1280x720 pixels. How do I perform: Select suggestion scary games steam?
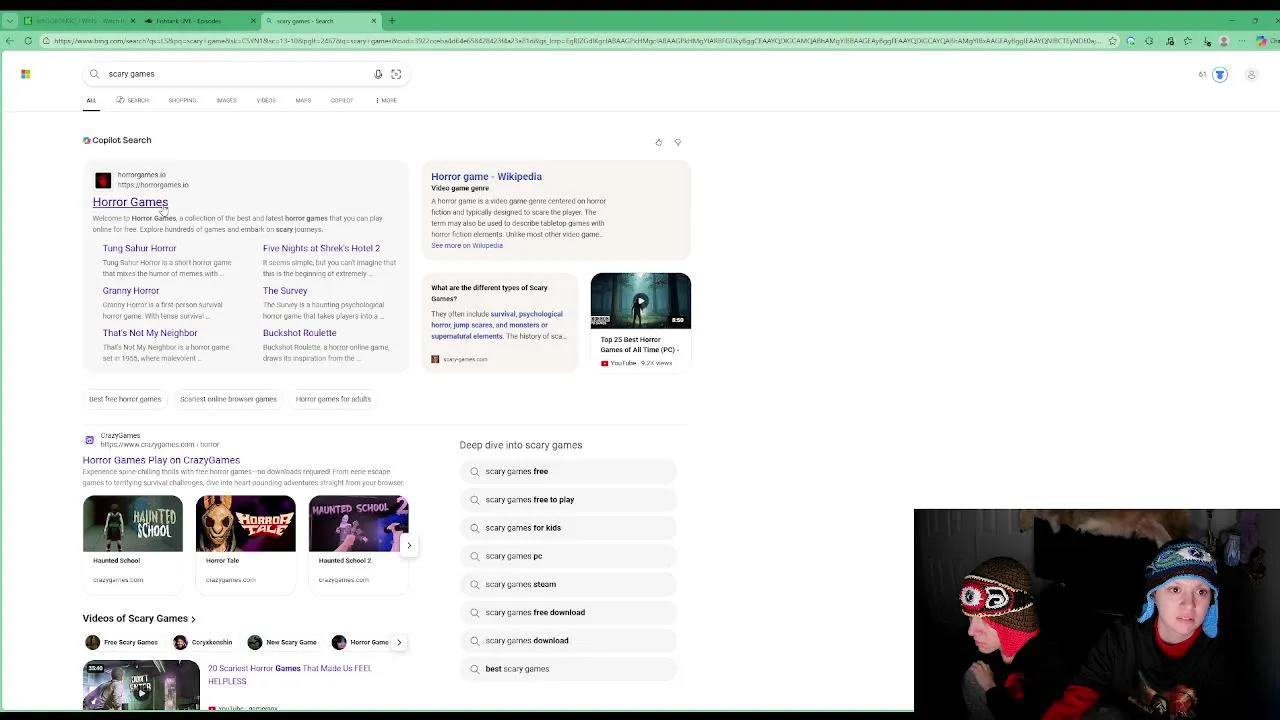pos(568,584)
